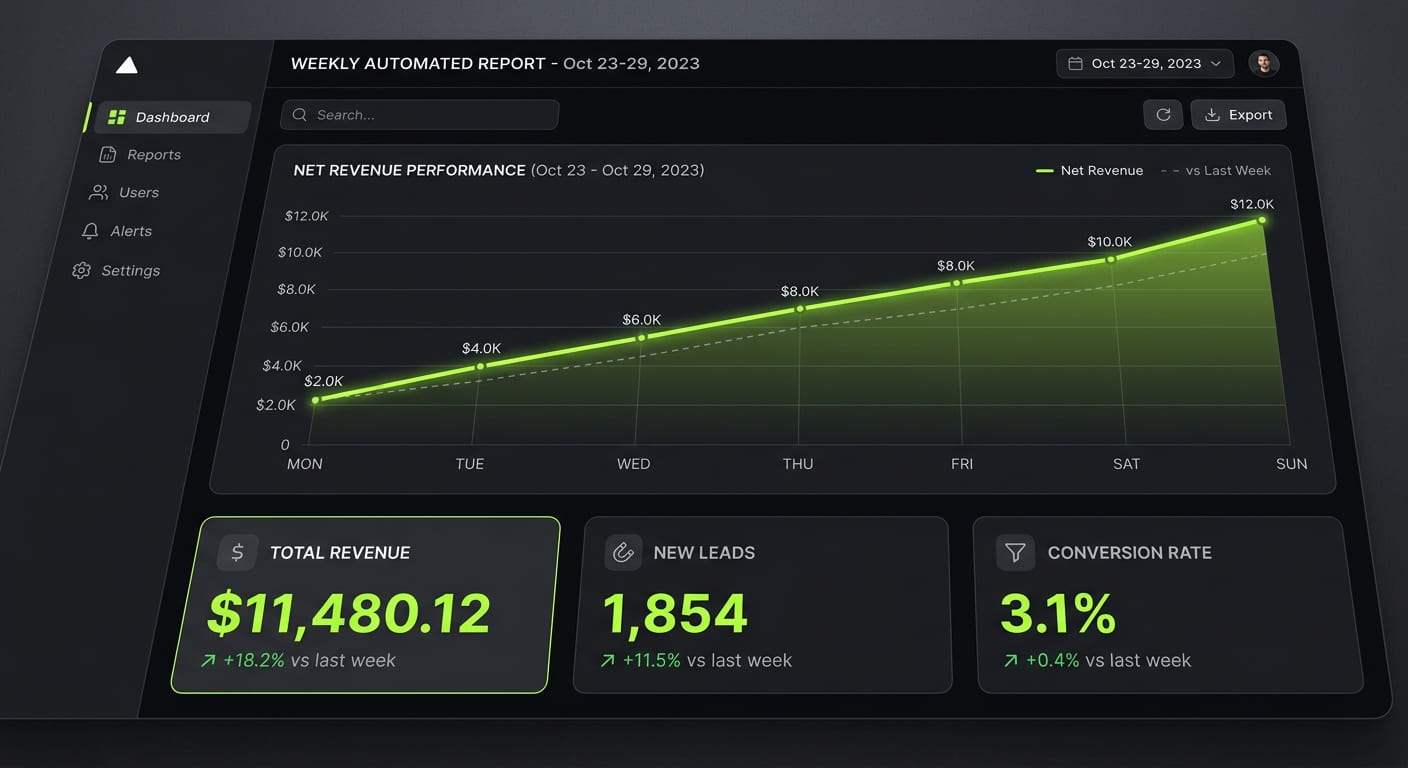Click the funnel icon on Conversion Rate card
The height and width of the screenshot is (768, 1408).
tap(1014, 552)
